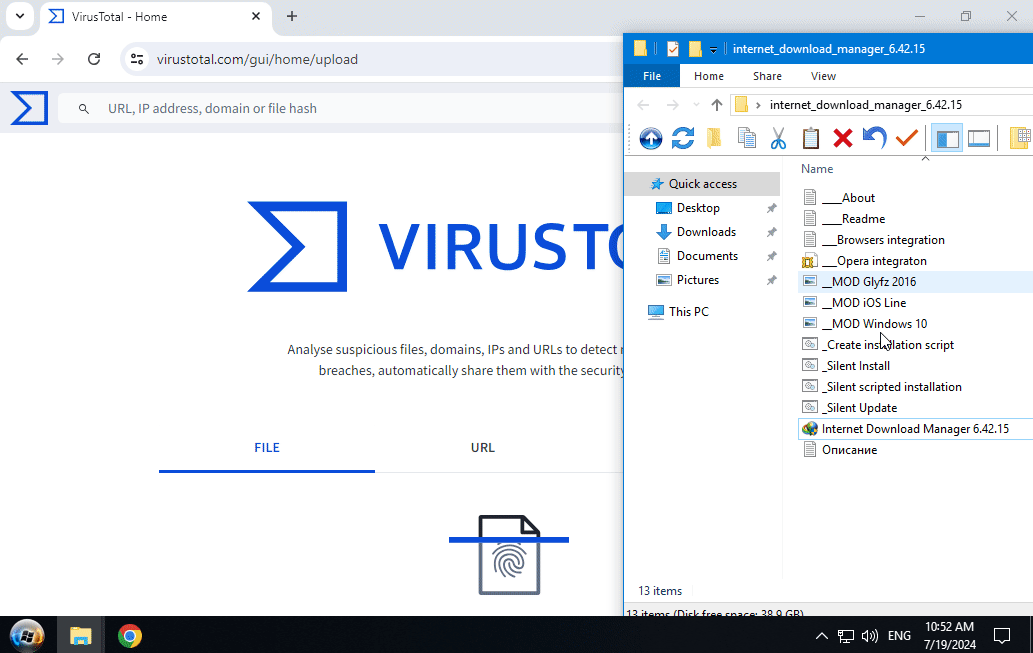Open a new Chrome tab
1033x653 pixels.
point(292,16)
